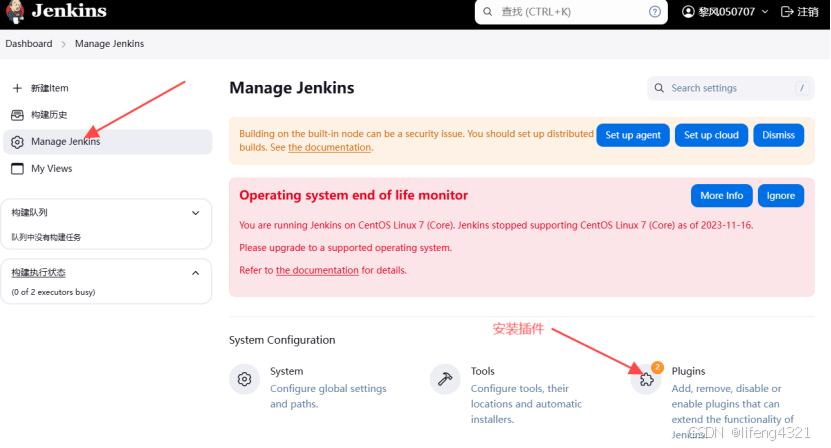The width and height of the screenshot is (831, 448).
Task: Click the magnifier icon in Search settings
Action: (659, 88)
